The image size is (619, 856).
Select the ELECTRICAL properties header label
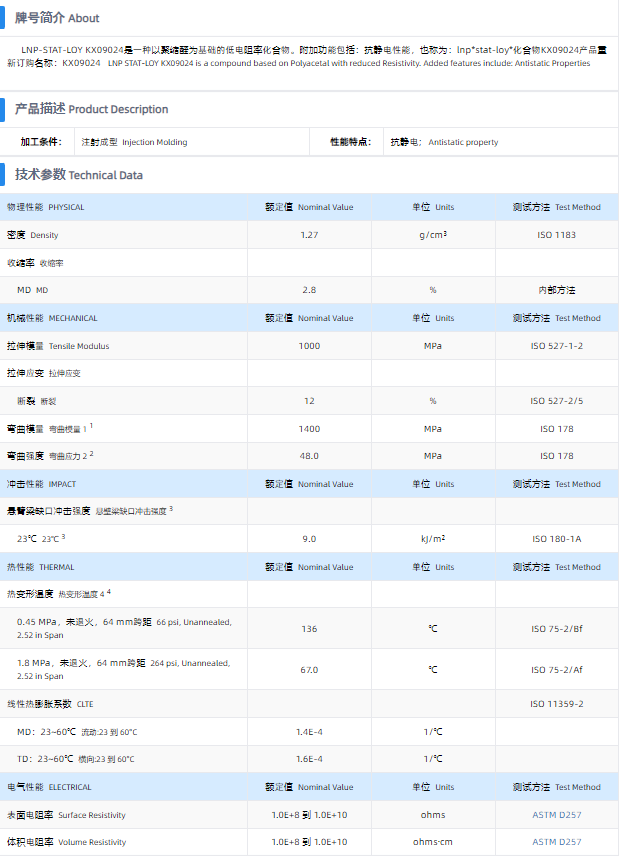[x=49, y=787]
